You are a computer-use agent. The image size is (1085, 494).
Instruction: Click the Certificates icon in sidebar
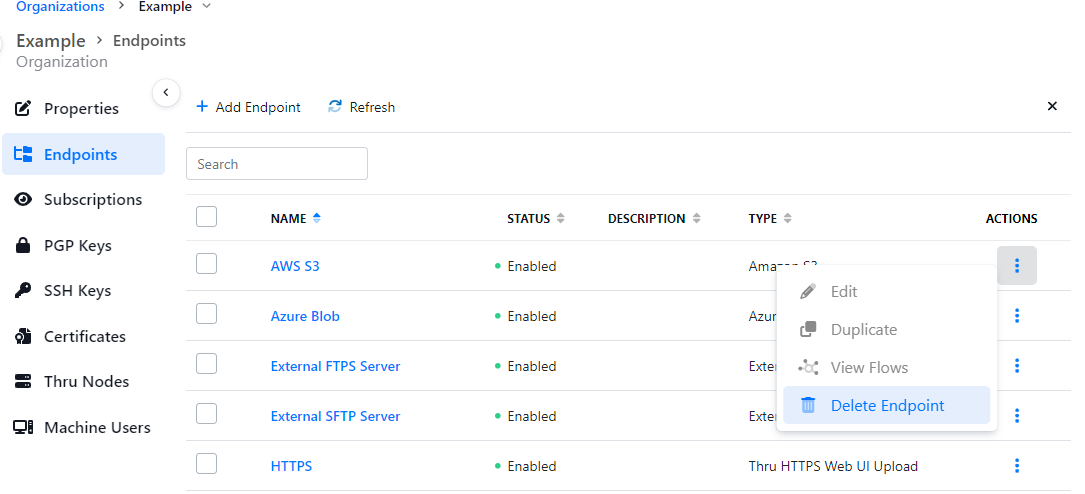[x=23, y=337]
